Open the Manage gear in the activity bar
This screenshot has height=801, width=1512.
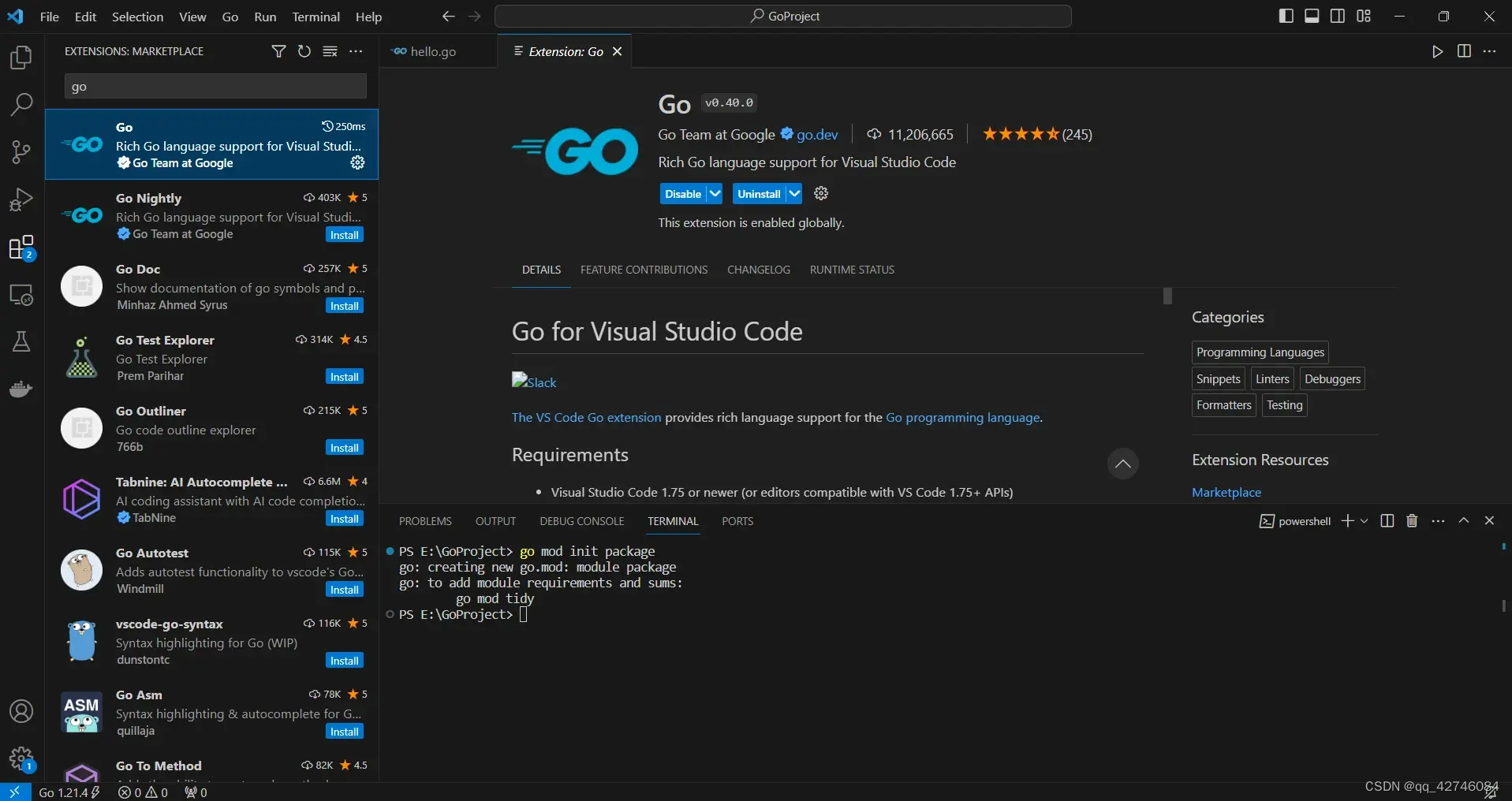[21, 758]
